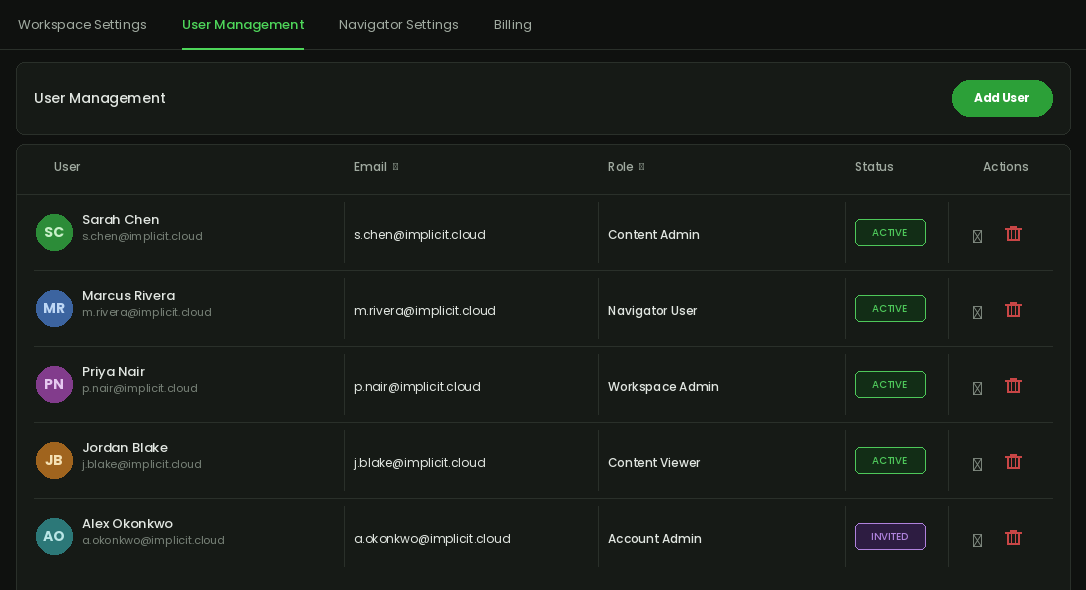Click the trash icon for Alex Okonkwo

1013,538
